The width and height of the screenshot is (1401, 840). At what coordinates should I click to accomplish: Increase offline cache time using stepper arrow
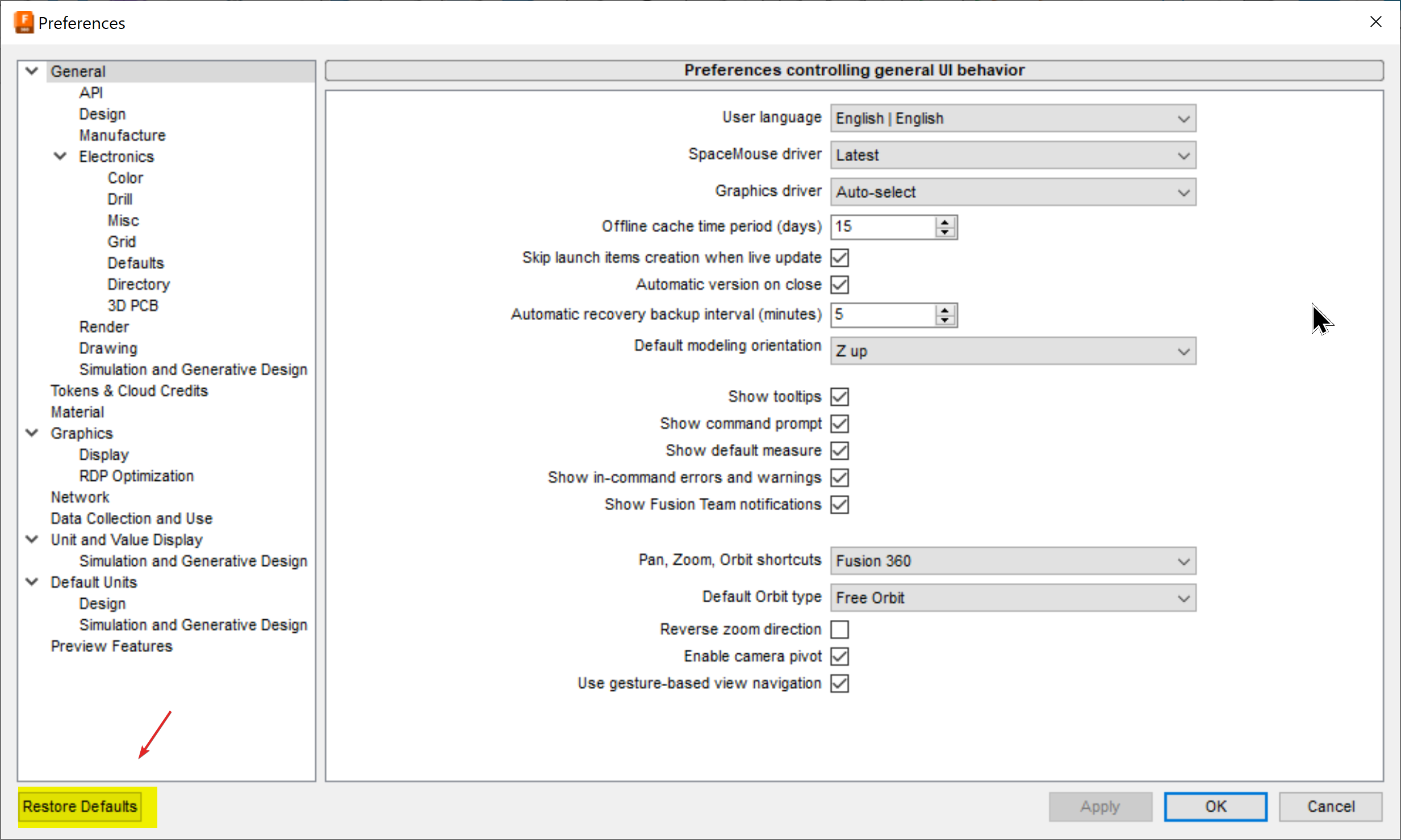944,222
